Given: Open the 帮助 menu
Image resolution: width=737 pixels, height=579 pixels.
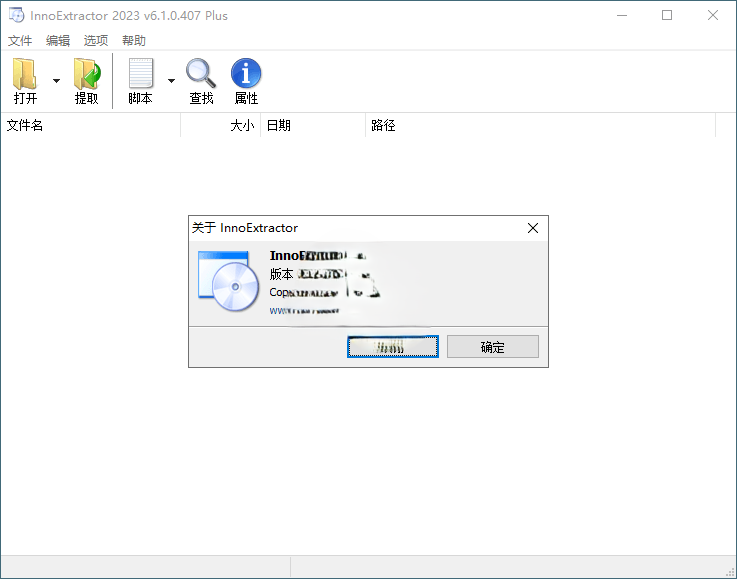Looking at the screenshot, I should coord(133,41).
